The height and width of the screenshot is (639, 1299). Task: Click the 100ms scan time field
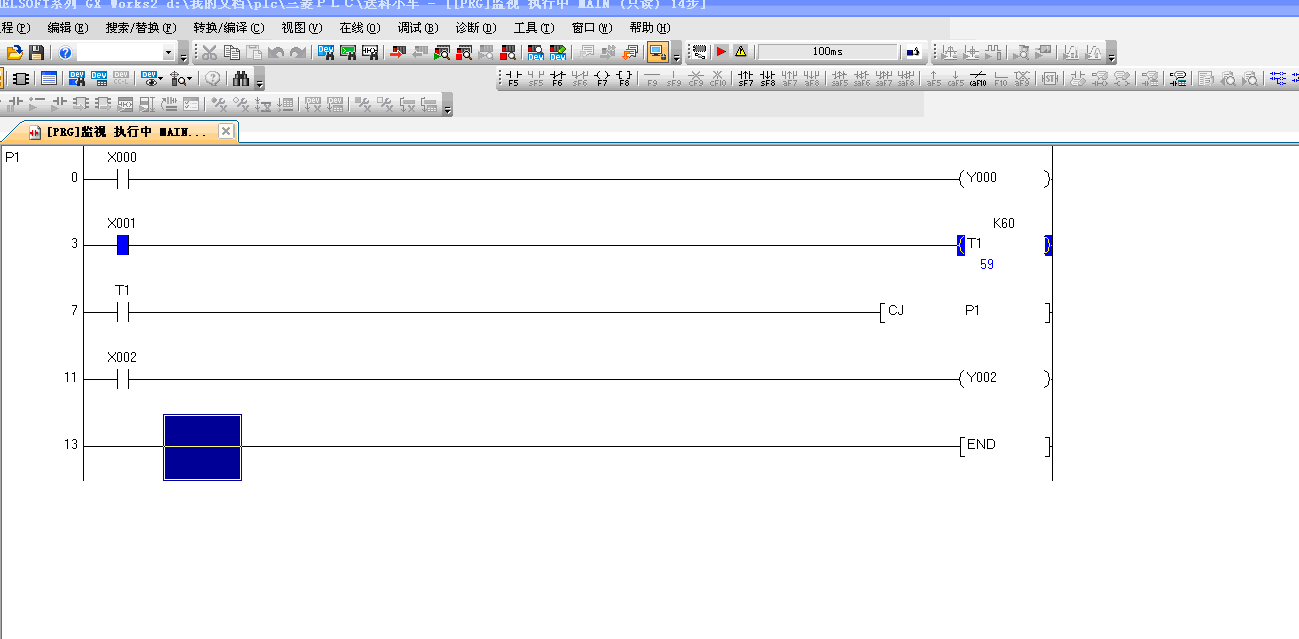click(827, 52)
